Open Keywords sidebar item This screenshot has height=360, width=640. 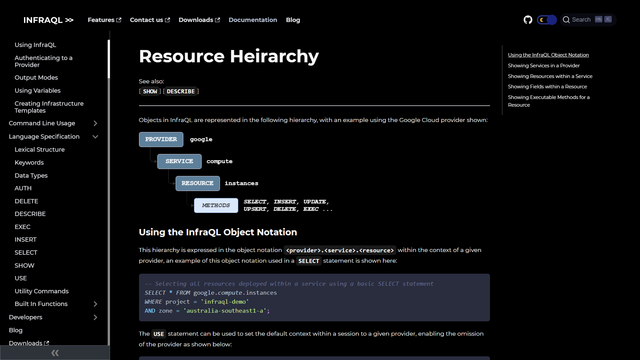pos(29,162)
